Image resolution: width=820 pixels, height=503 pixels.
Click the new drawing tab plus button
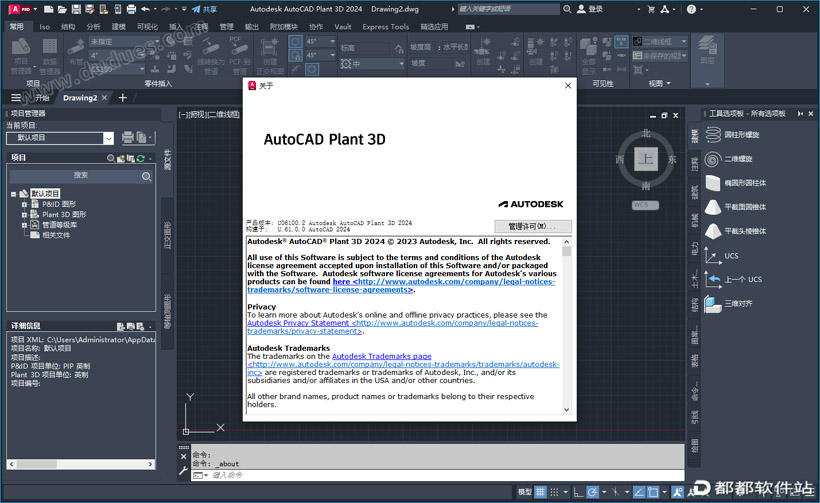pyautogui.click(x=122, y=98)
